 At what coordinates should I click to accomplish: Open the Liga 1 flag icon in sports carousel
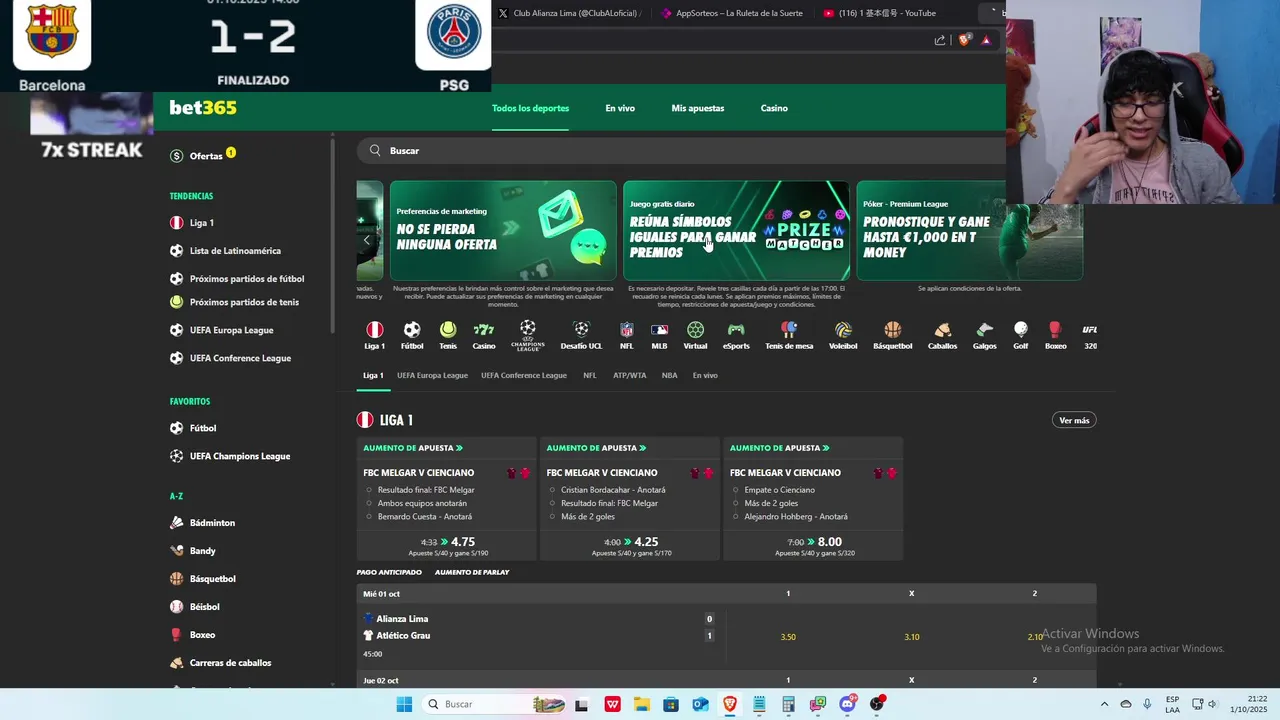pos(374,335)
